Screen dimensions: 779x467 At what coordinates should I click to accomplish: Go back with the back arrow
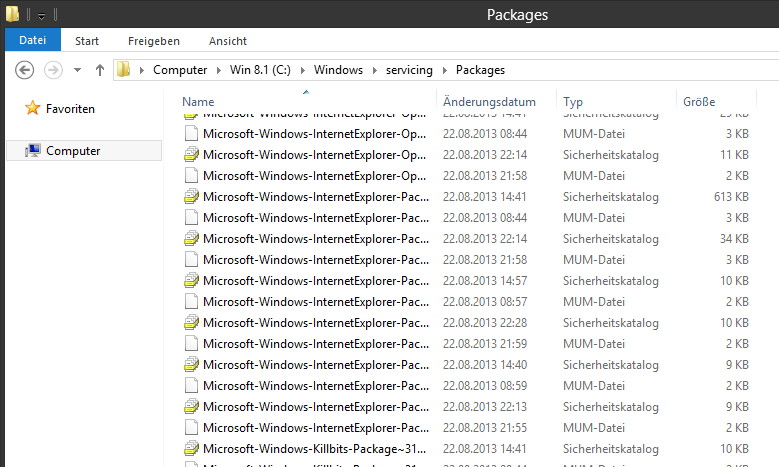click(x=24, y=70)
